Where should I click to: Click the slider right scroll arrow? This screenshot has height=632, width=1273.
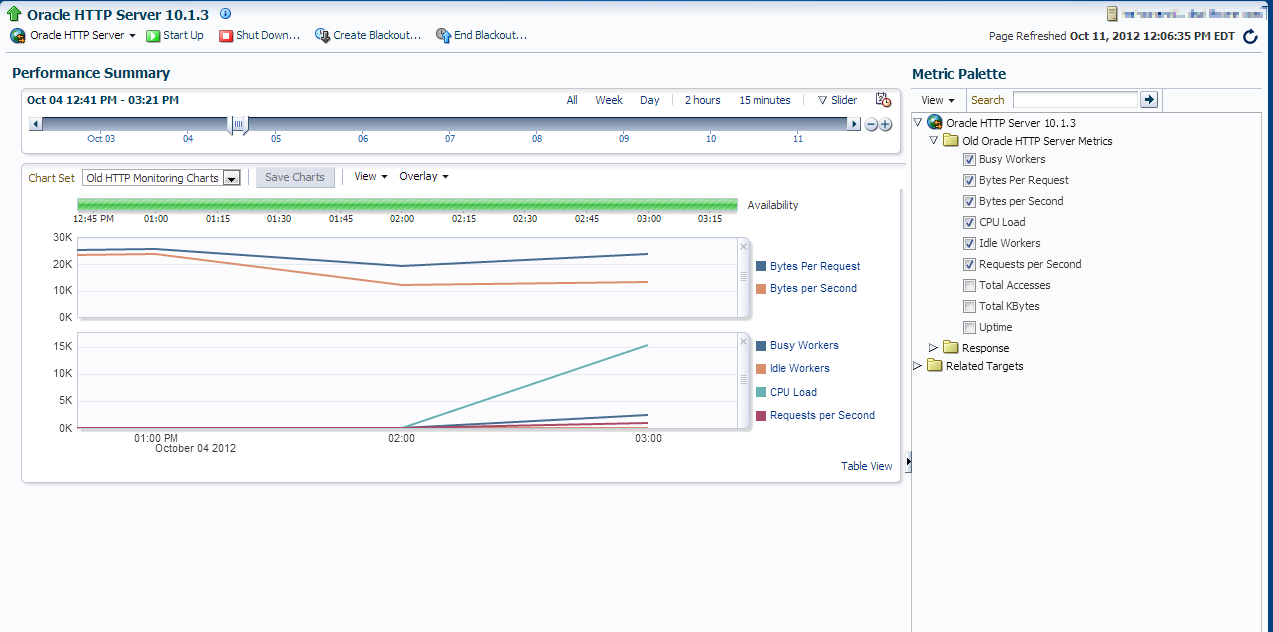coord(853,124)
